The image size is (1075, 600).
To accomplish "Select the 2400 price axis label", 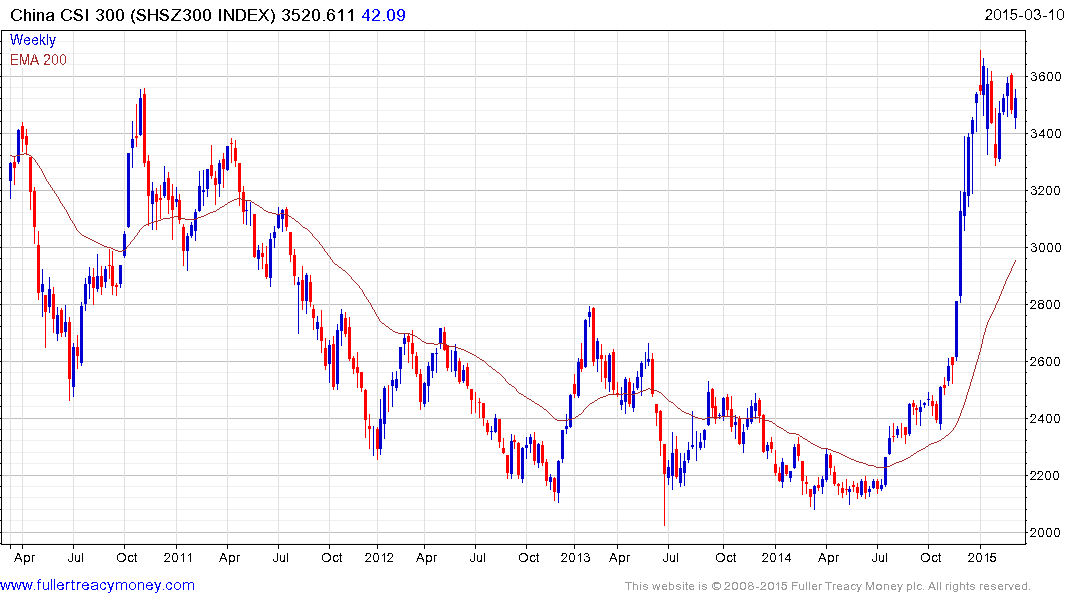I will (x=1046, y=418).
